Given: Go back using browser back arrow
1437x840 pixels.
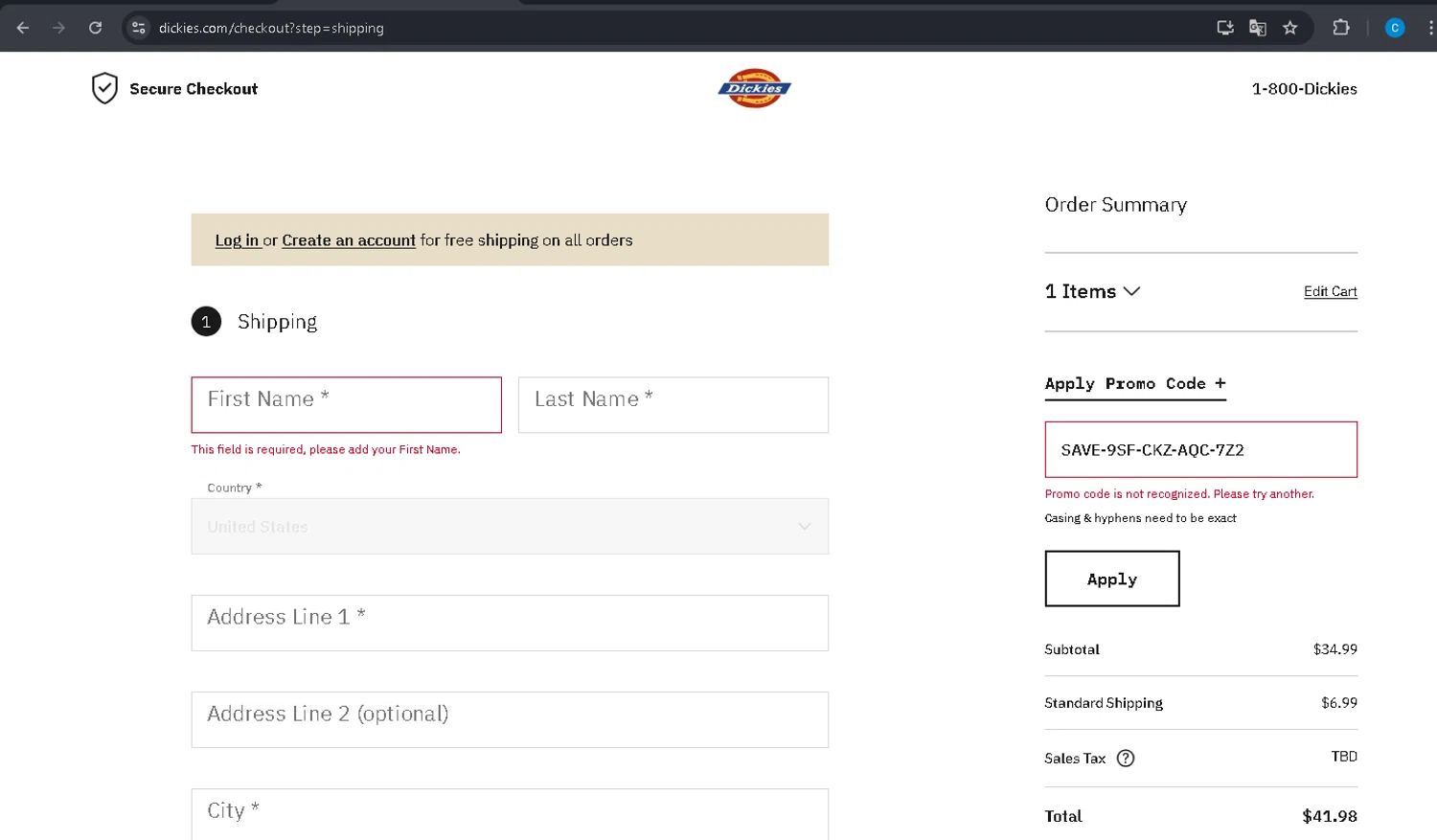Looking at the screenshot, I should pyautogui.click(x=23, y=28).
